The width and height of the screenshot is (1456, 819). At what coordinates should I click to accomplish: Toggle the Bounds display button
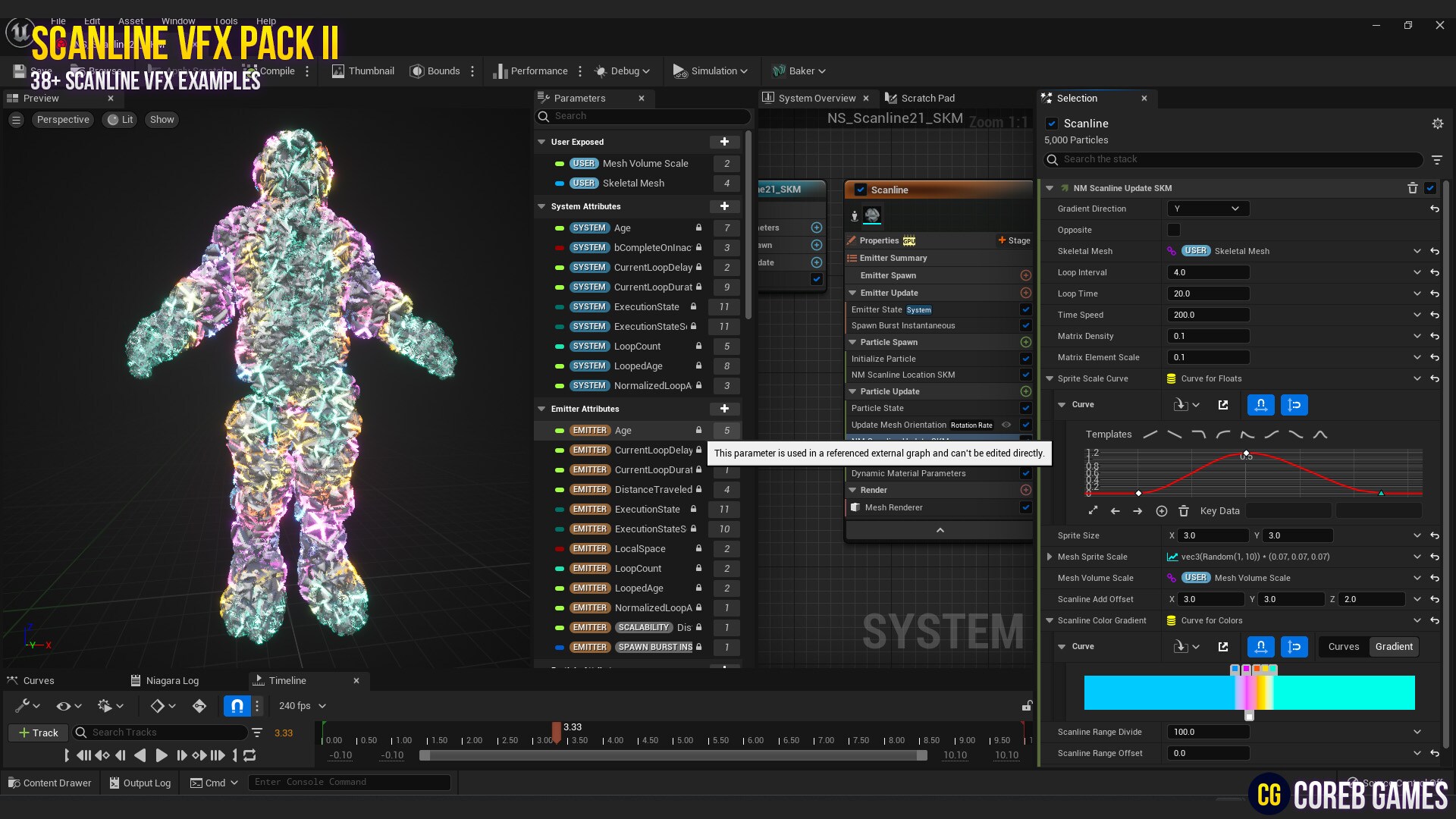click(435, 71)
